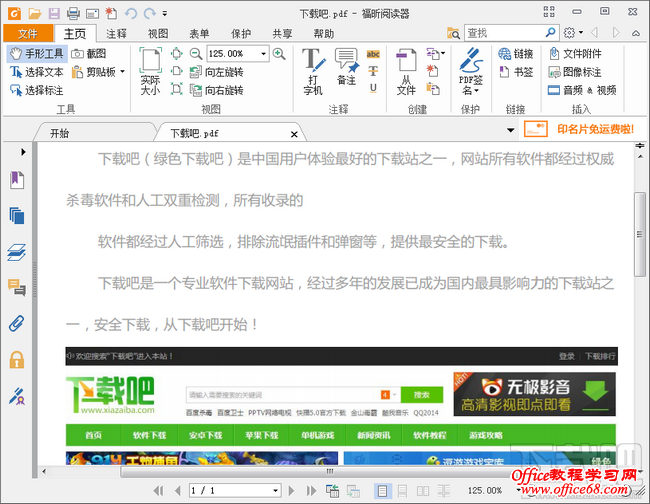This screenshot has height=504, width=650.
Task: Open the Attachments paperclip panel
Action: tap(17, 323)
